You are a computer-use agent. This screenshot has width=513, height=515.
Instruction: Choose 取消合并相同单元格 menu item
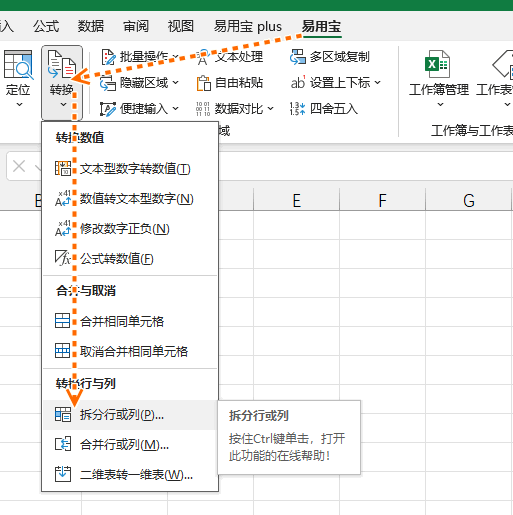tap(130, 351)
